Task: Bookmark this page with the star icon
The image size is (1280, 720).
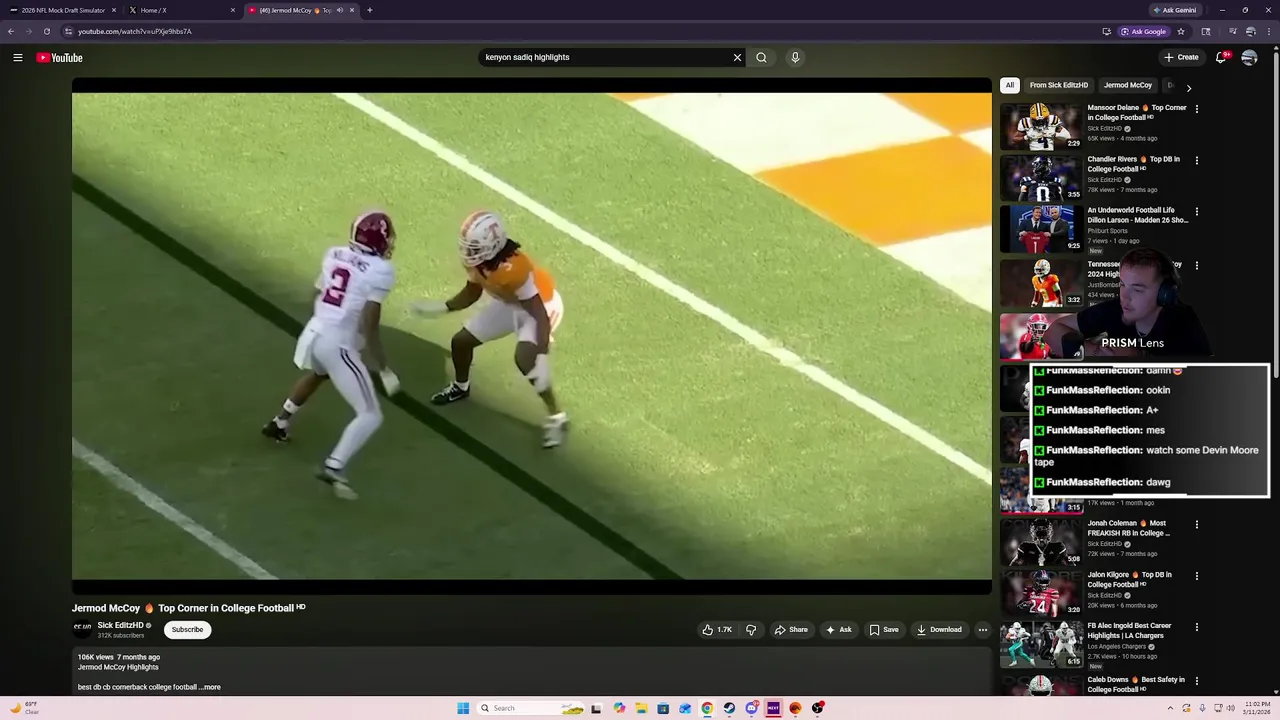Action: (1181, 31)
